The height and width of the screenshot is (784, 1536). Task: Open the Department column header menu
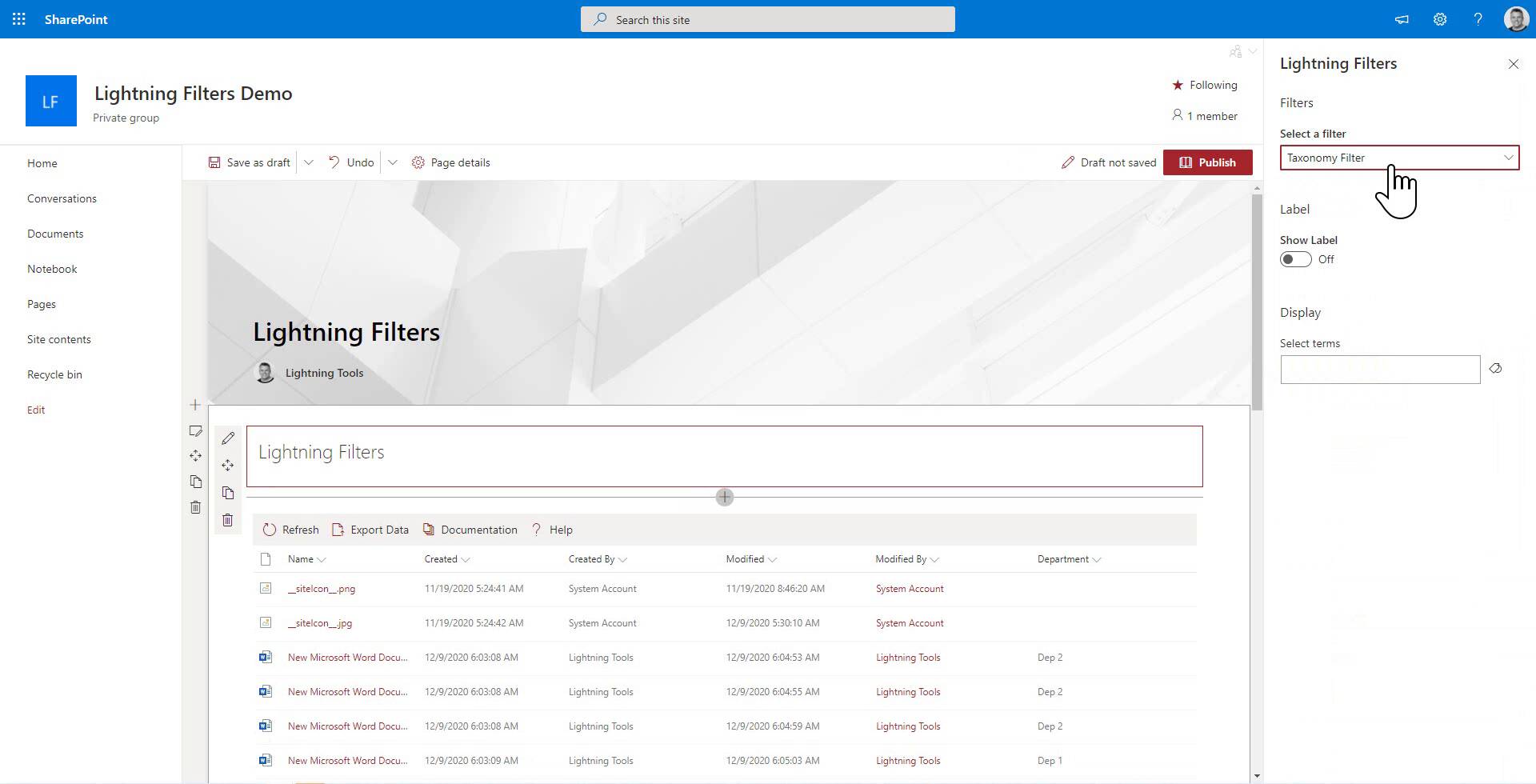[1069, 559]
